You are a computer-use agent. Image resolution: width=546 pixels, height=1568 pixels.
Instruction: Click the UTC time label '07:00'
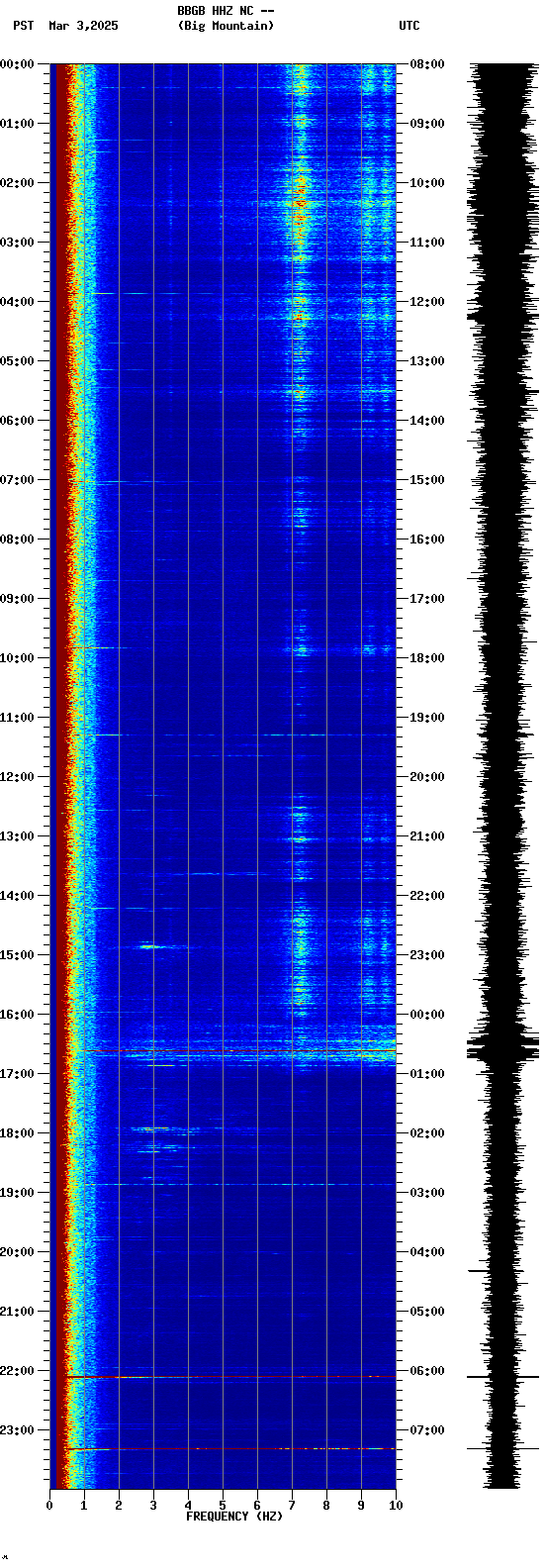[x=426, y=1430]
